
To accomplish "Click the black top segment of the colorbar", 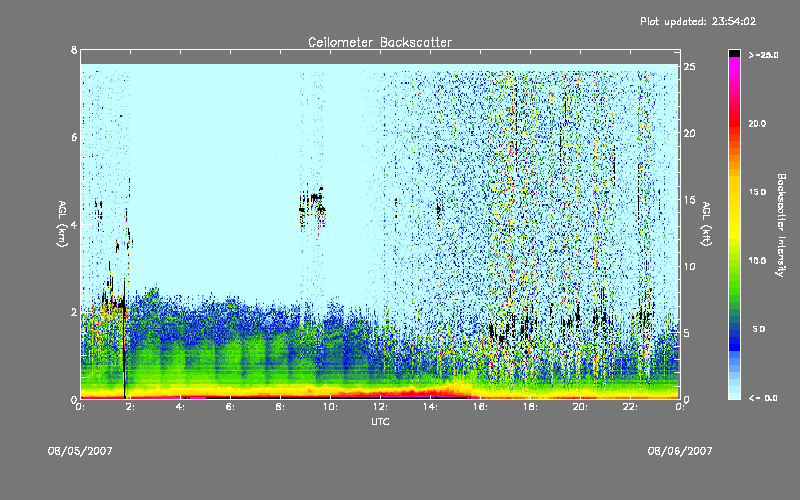I will 734,53.
